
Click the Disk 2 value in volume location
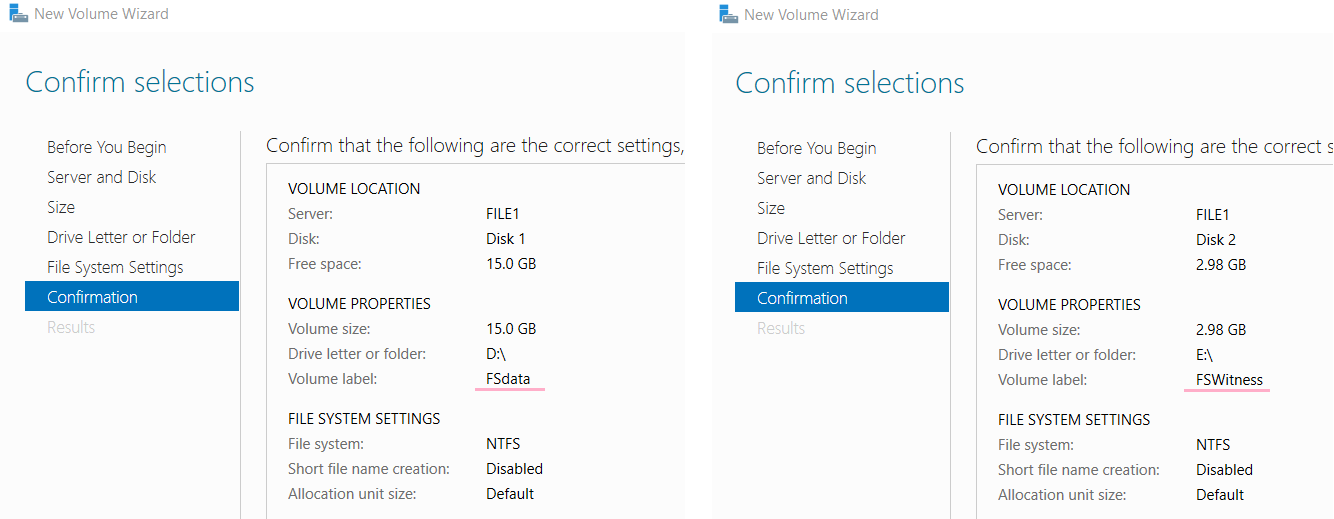click(1216, 240)
